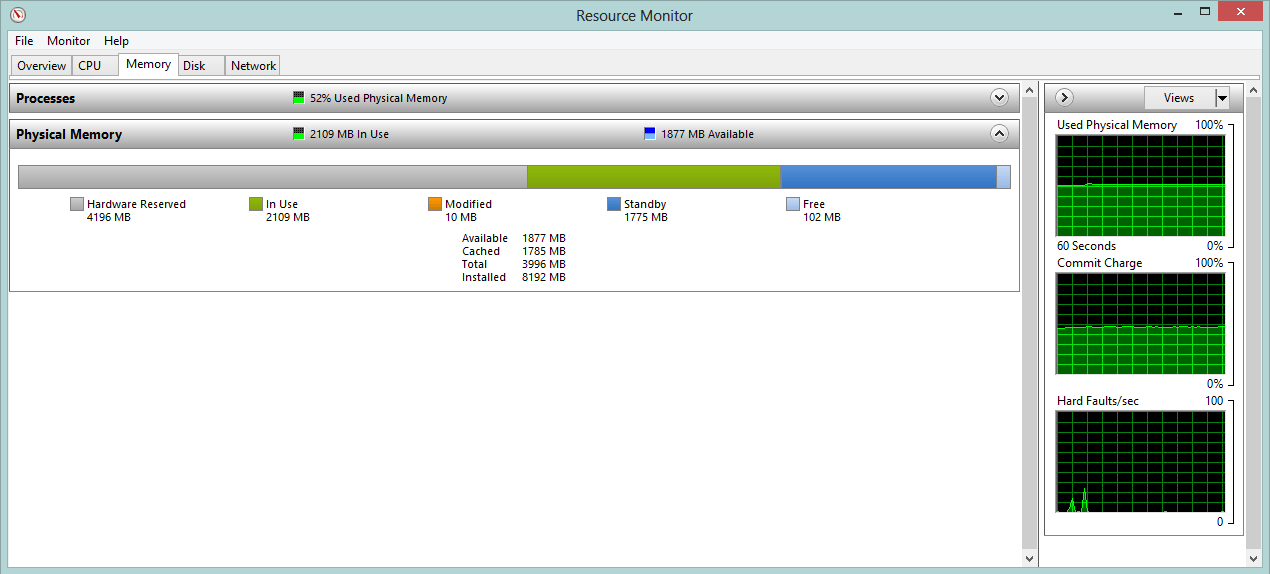Viewport: 1270px width, 574px height.
Task: Click the graph pane scroll up arrow
Action: 1254,92
